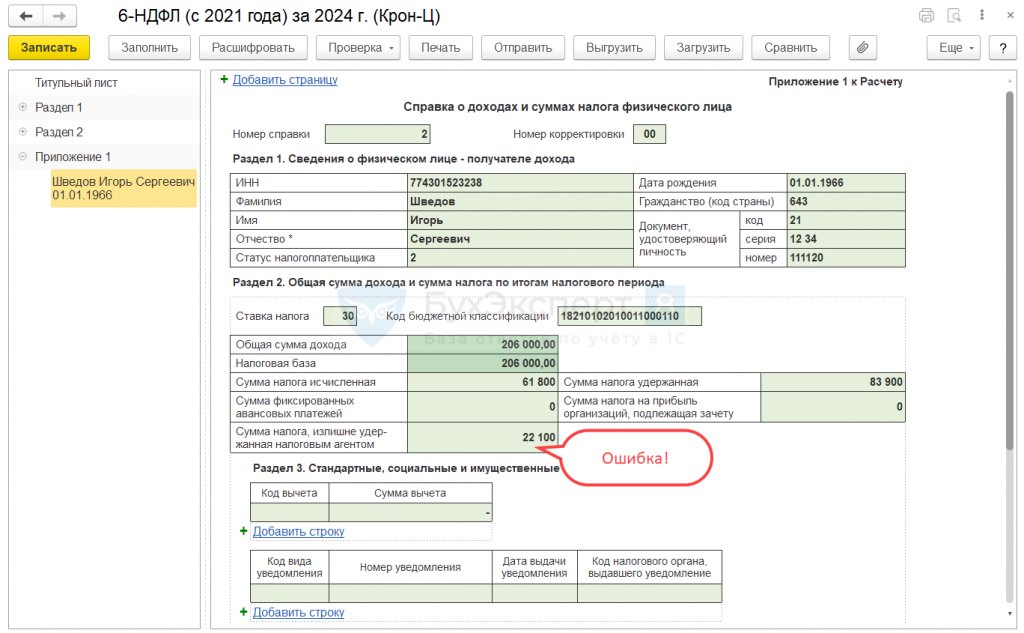Open the Проверка dropdown menu
1024x633 pixels.
tap(361, 47)
